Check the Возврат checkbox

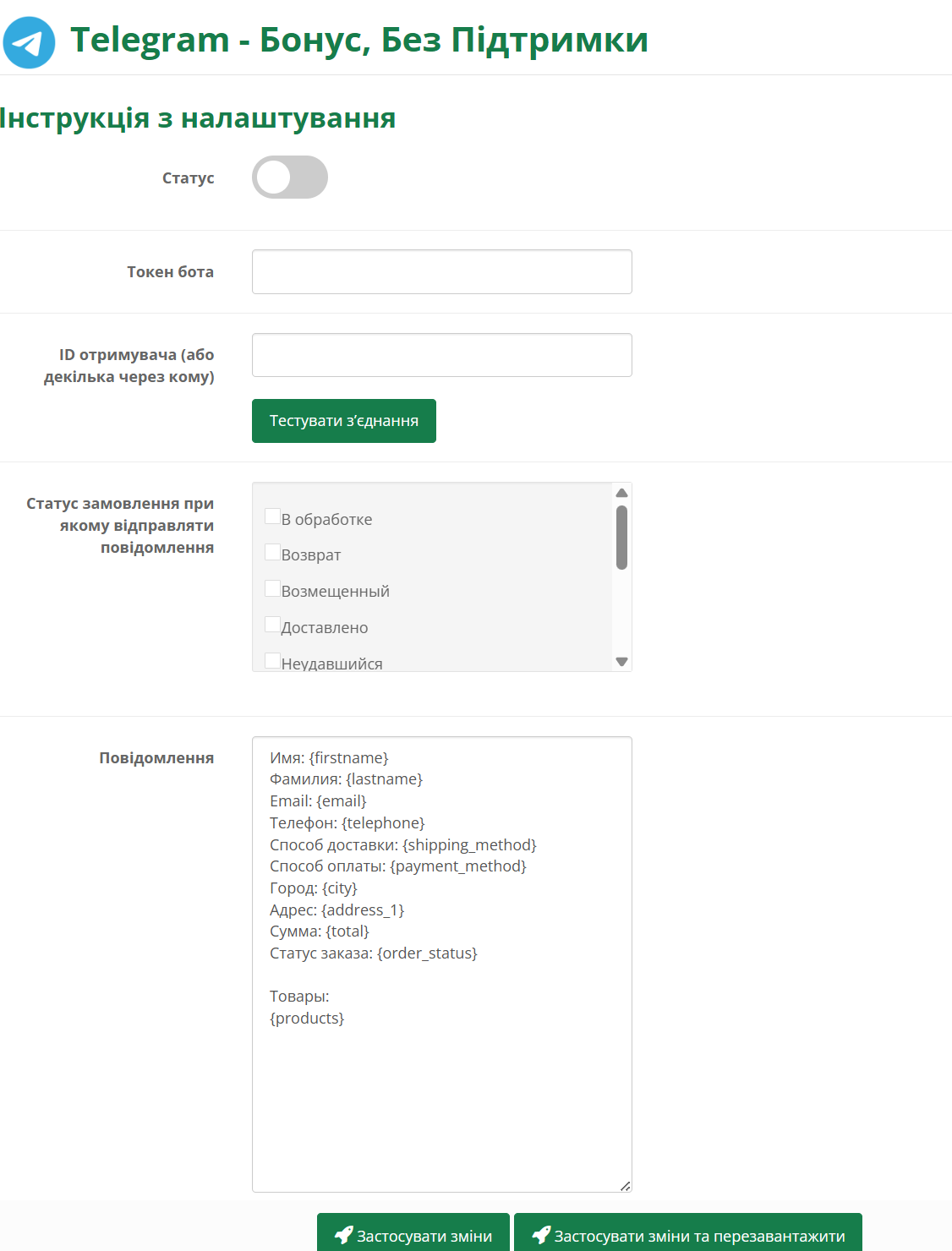click(x=272, y=552)
